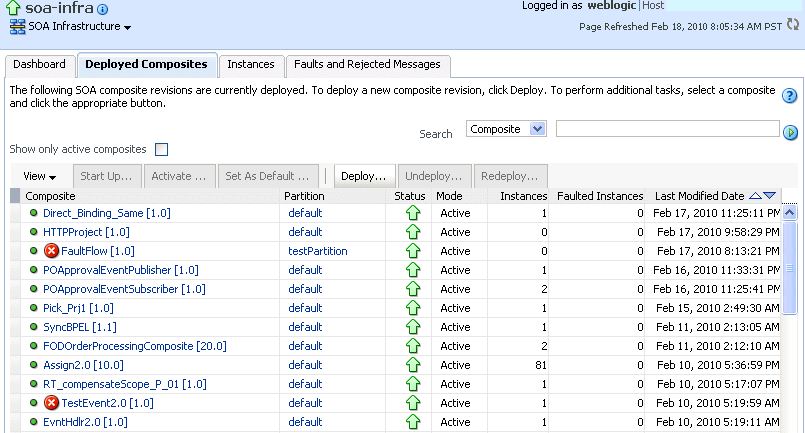Click the soa-infra green up arrow icon

[13, 8]
